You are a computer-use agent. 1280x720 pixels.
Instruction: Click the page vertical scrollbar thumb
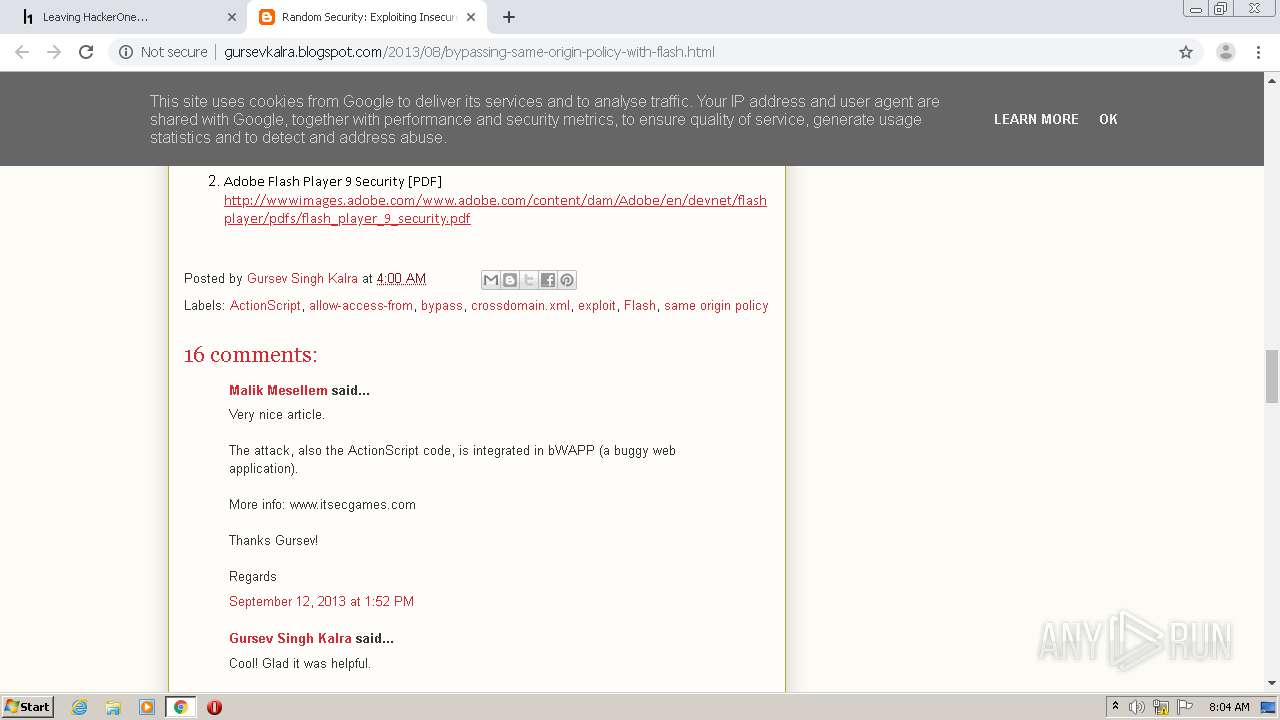1272,376
